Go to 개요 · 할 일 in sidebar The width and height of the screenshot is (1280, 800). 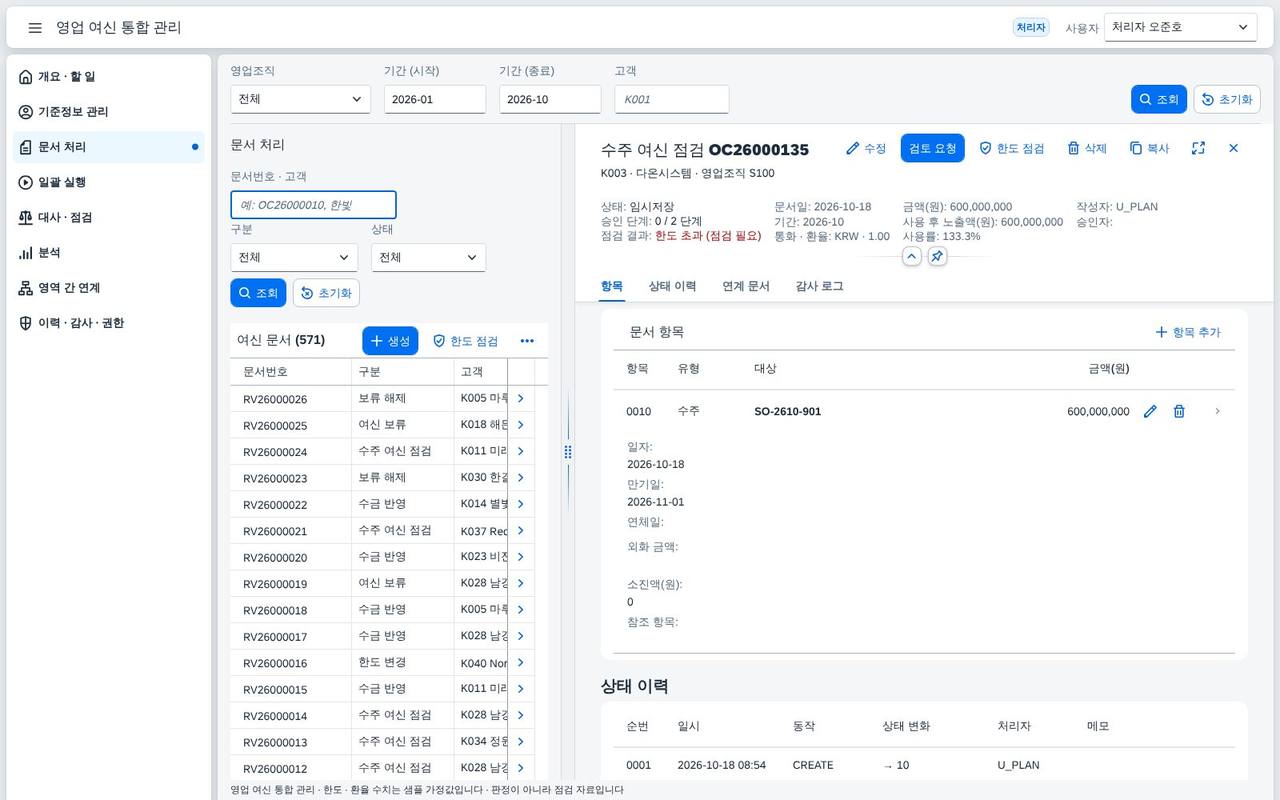(x=110, y=77)
